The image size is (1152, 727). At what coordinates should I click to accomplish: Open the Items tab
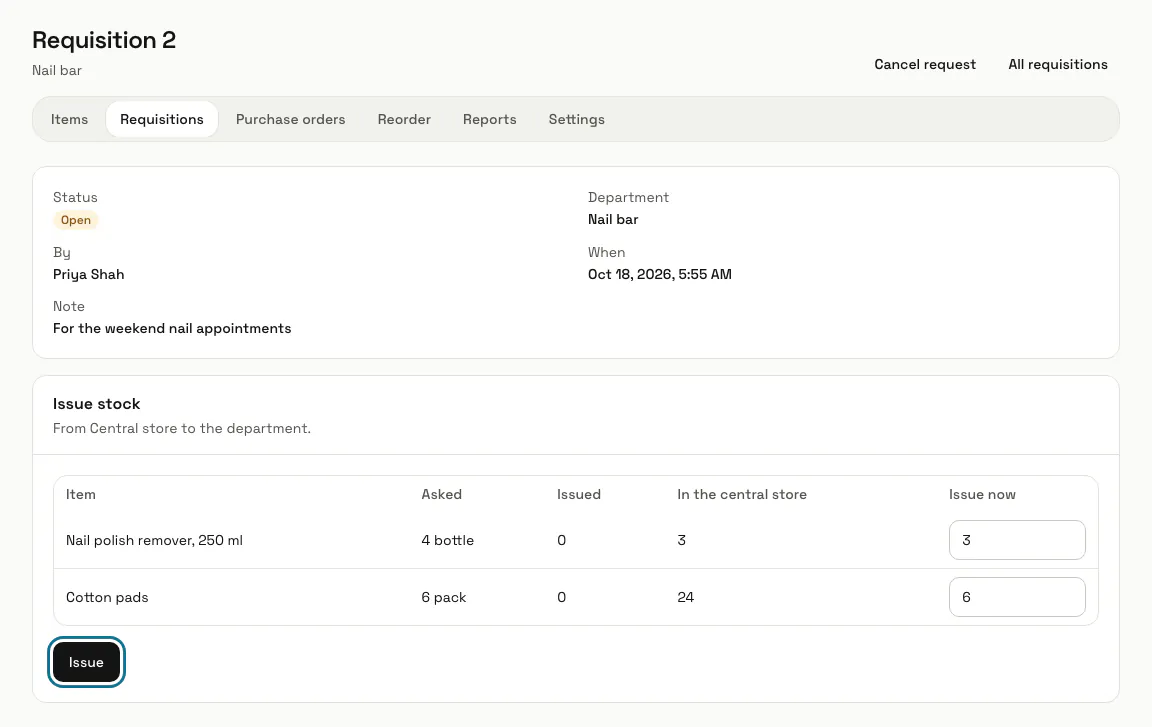click(x=69, y=119)
